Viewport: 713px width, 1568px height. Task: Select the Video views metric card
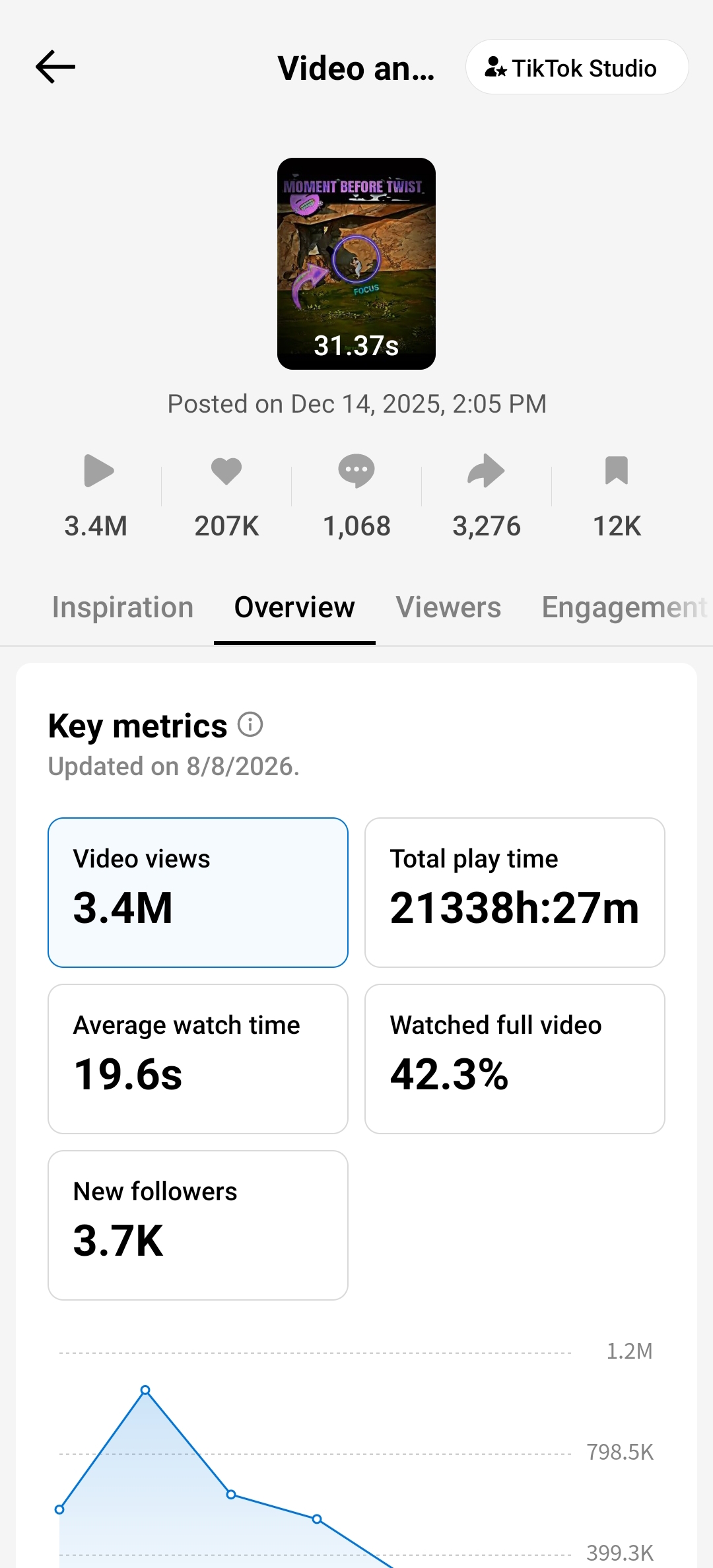[x=198, y=893]
